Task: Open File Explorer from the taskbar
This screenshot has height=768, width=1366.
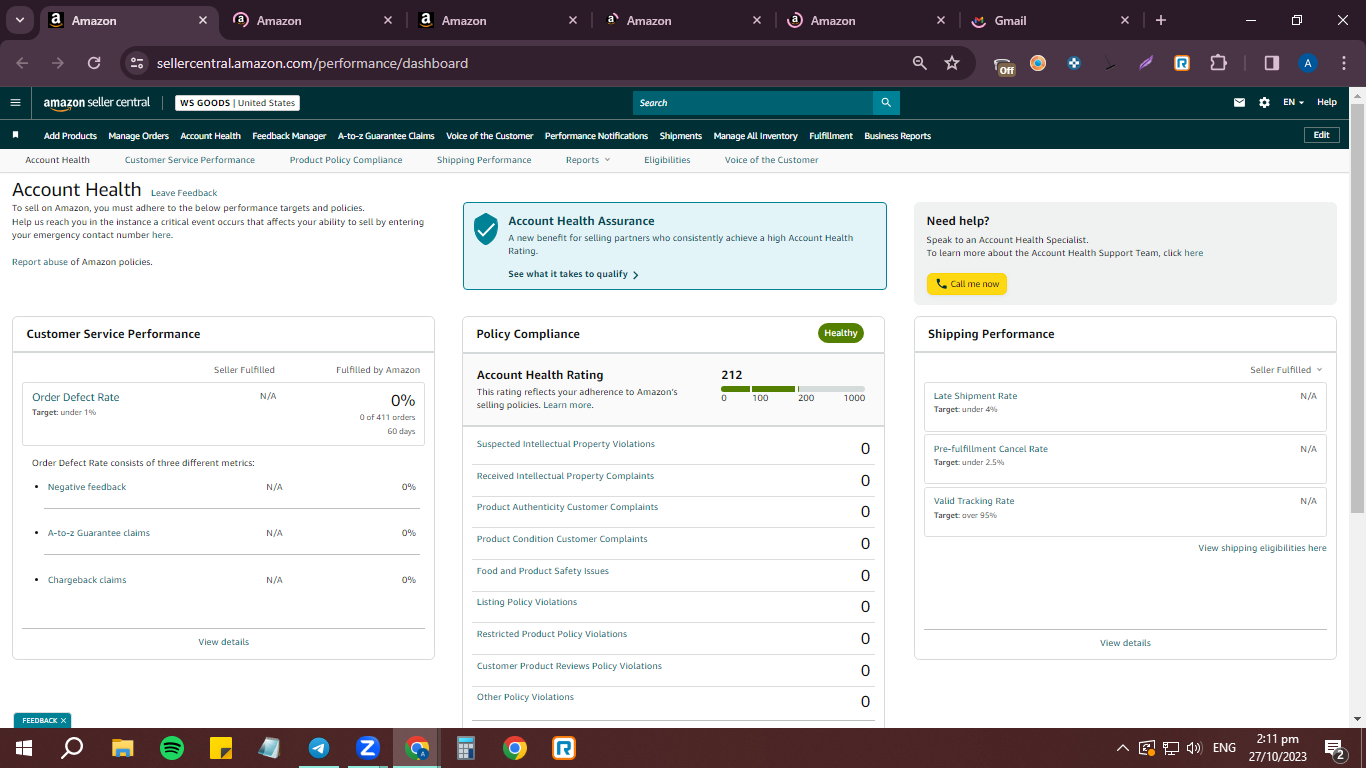Action: [x=122, y=748]
